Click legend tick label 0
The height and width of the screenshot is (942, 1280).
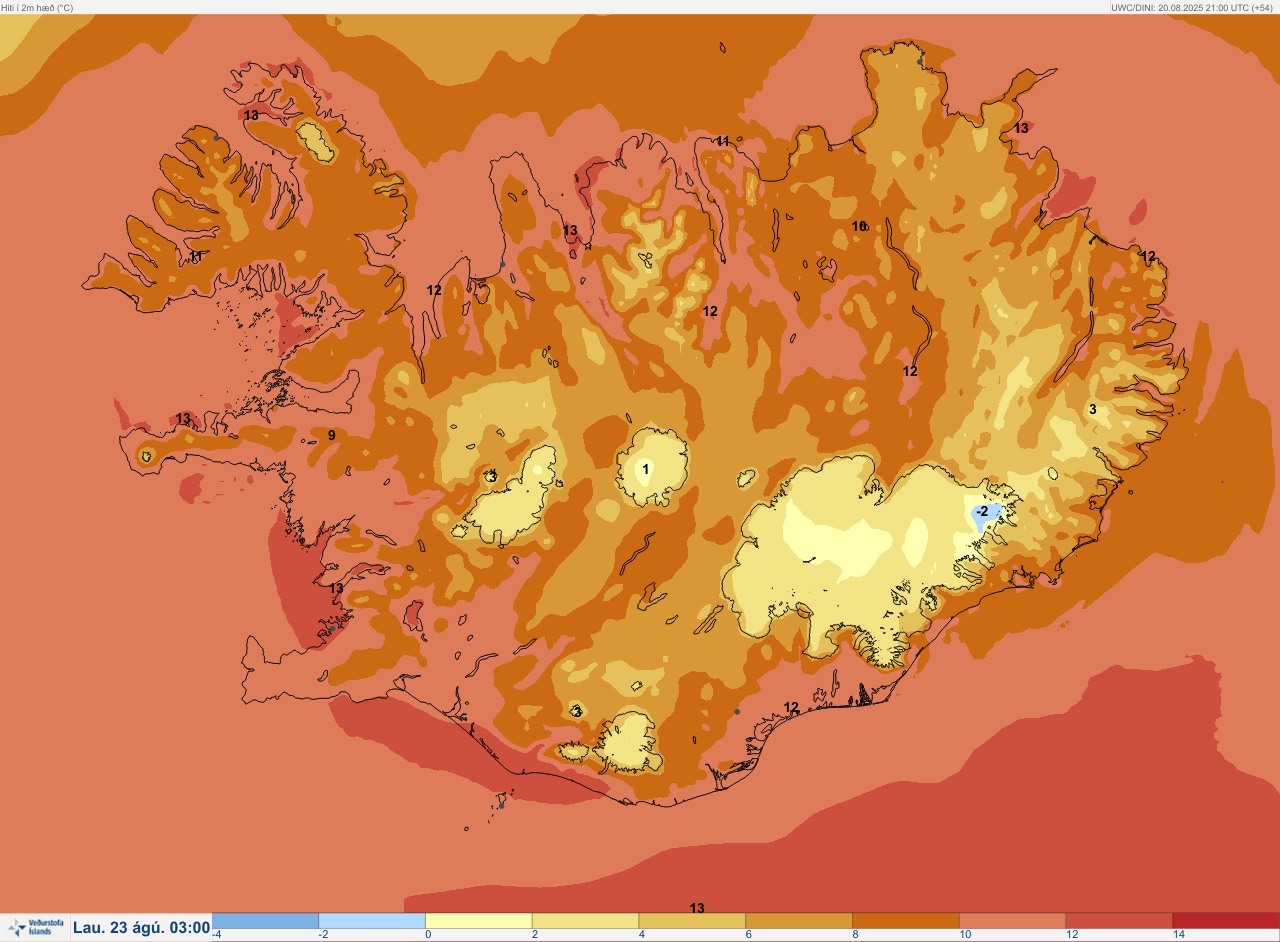[428, 935]
